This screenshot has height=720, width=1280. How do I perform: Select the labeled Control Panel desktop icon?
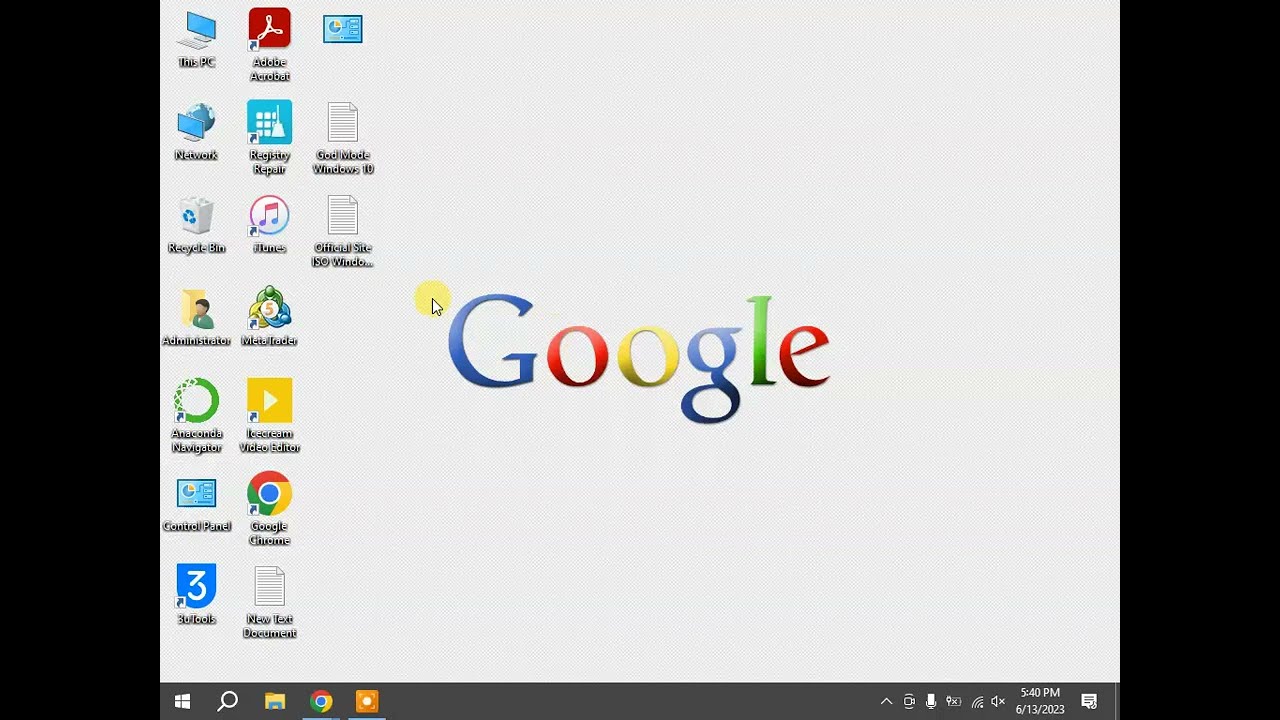click(196, 504)
